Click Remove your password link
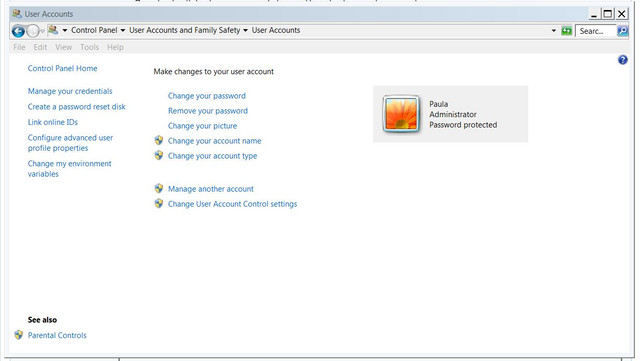 point(208,111)
